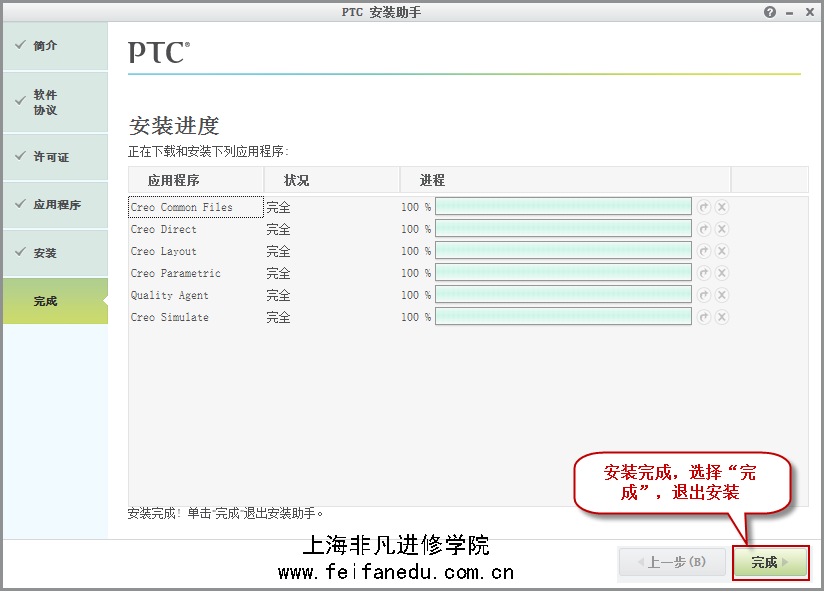Viewport: 824px width, 591px height.
Task: Click the retry icon for Creo Parametric
Action: [x=704, y=273]
